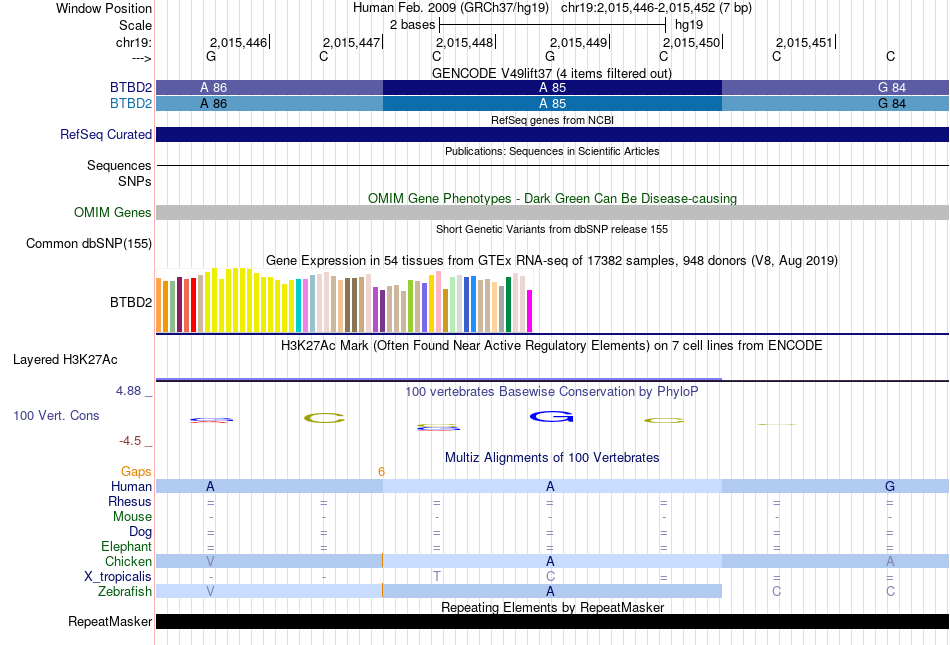This screenshot has width=950, height=645.
Task: Click 100 vertebrates Basewise Conservation by PhyloP title
Action: [552, 391]
